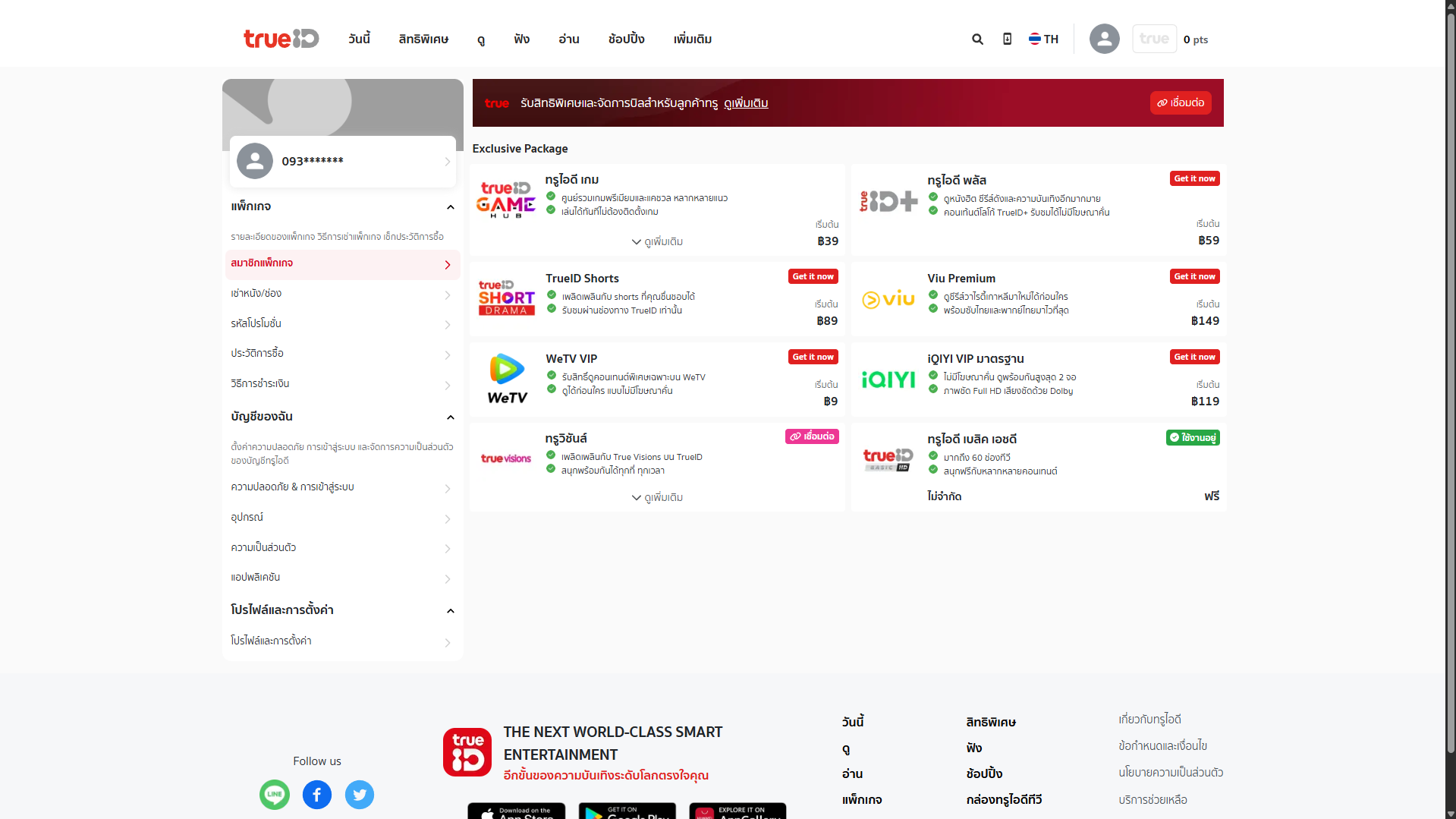
Task: Click the WeTV logo
Action: click(507, 378)
